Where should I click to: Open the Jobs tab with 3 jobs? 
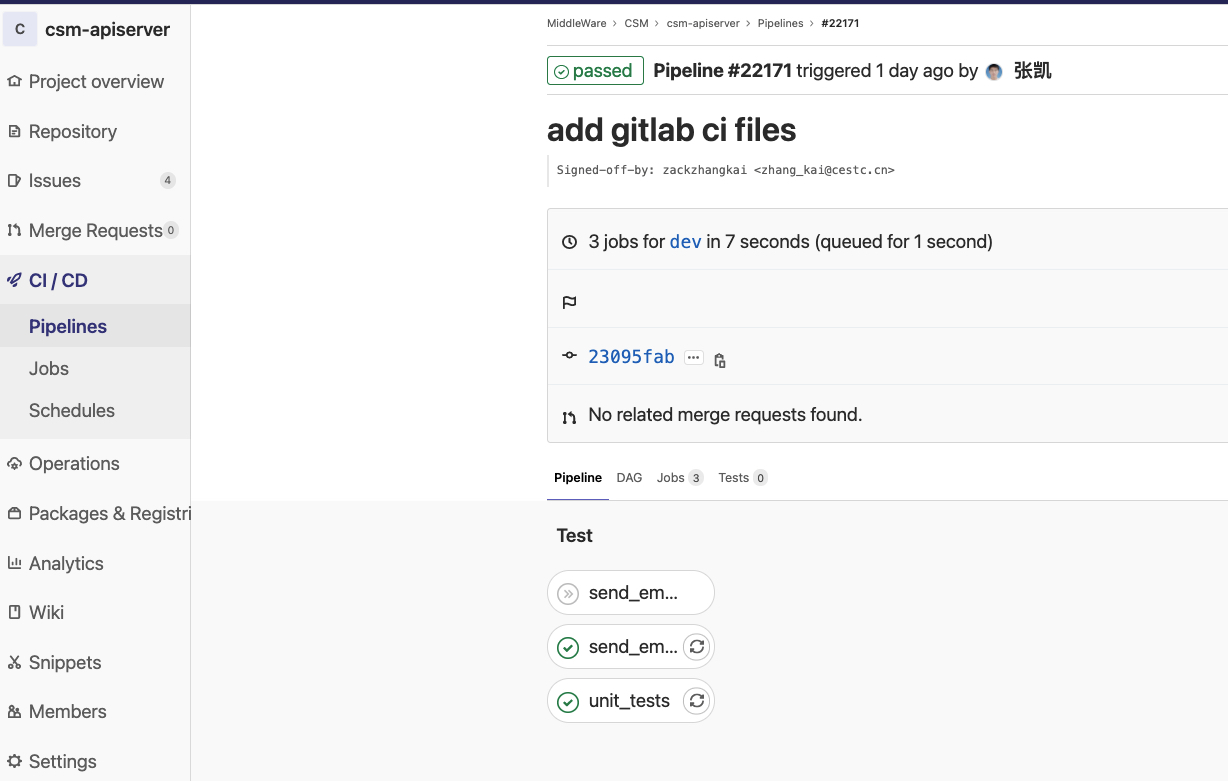(x=679, y=478)
